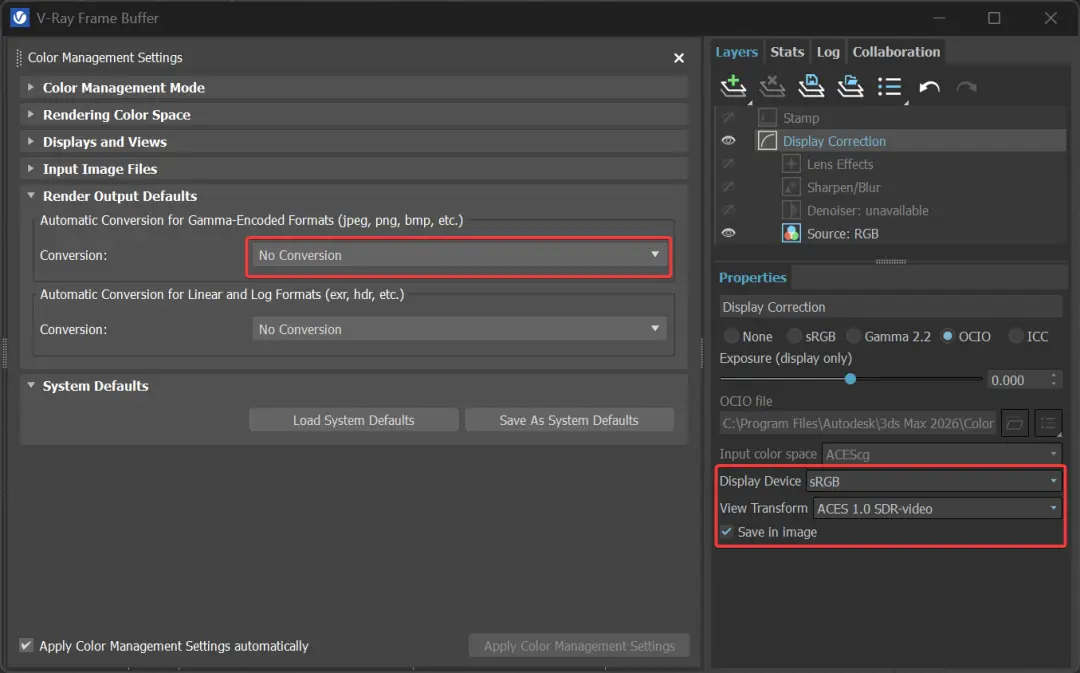Open the Display Device dropdown
Viewport: 1080px width, 673px height.
933,481
